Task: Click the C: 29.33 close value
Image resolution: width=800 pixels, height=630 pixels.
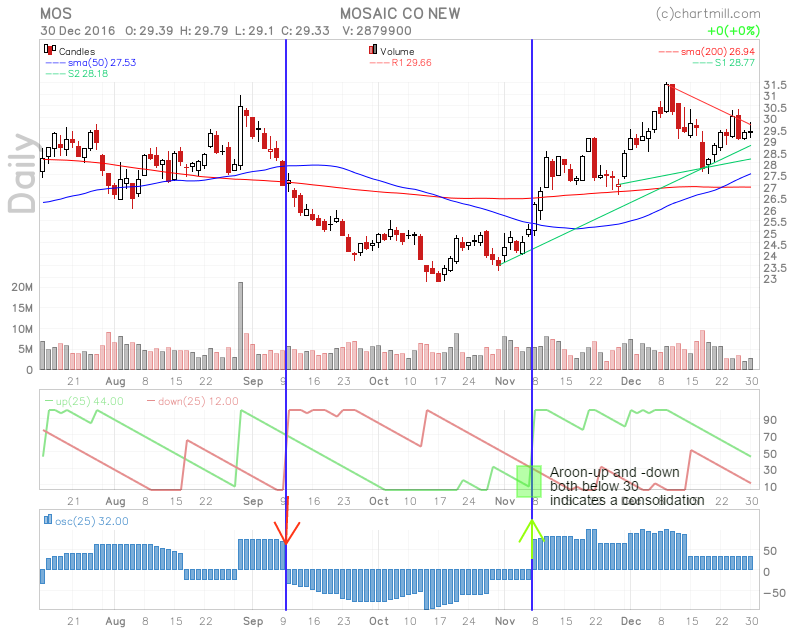Action: [305, 31]
